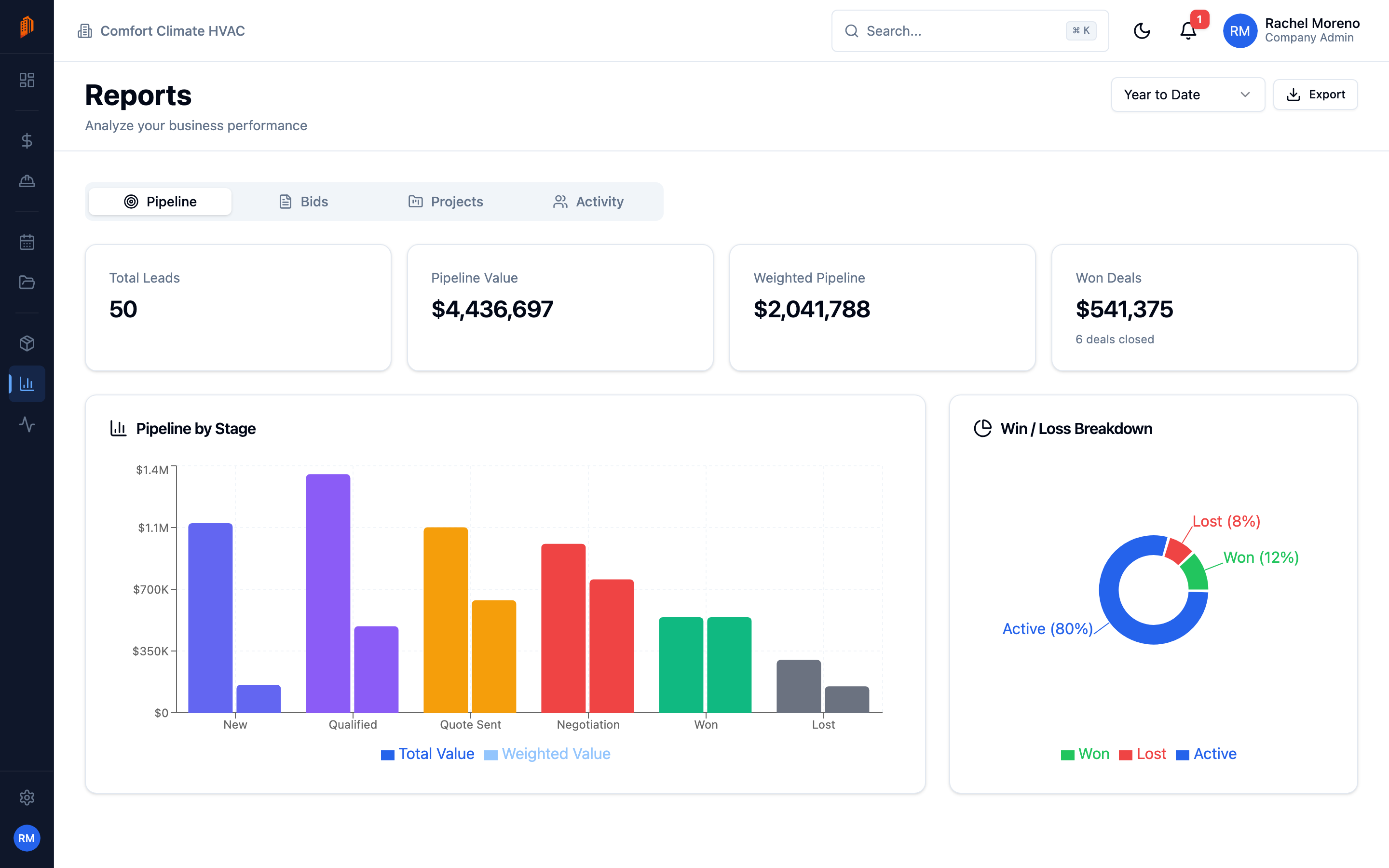This screenshot has width=1389, height=868.
Task: Click the red Lost donut segment
Action: pos(1178,552)
